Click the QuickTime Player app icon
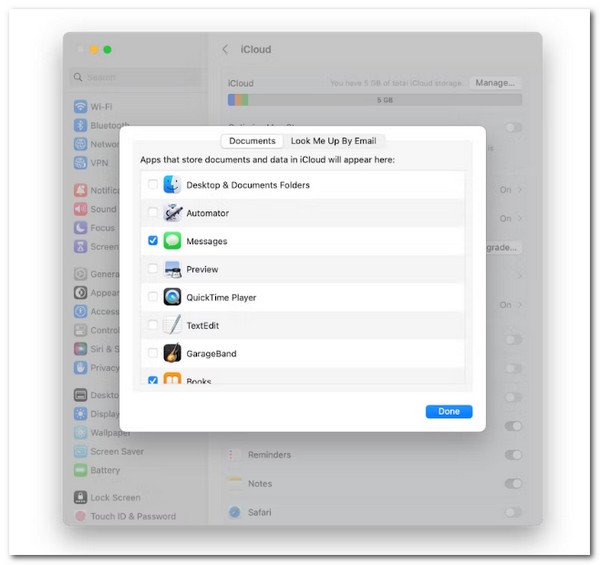Viewport: 600px width, 565px height. point(172,297)
